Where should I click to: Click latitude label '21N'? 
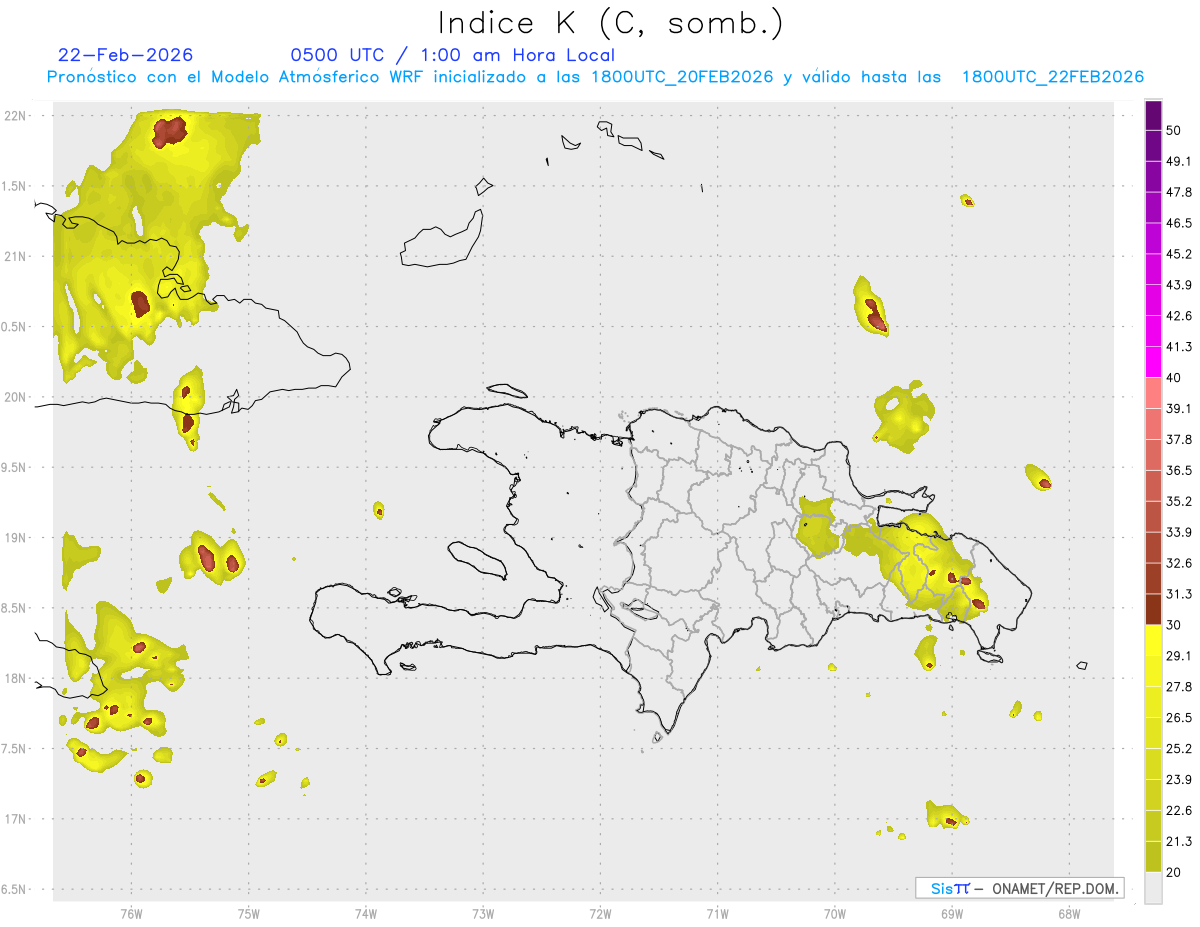[x=17, y=256]
